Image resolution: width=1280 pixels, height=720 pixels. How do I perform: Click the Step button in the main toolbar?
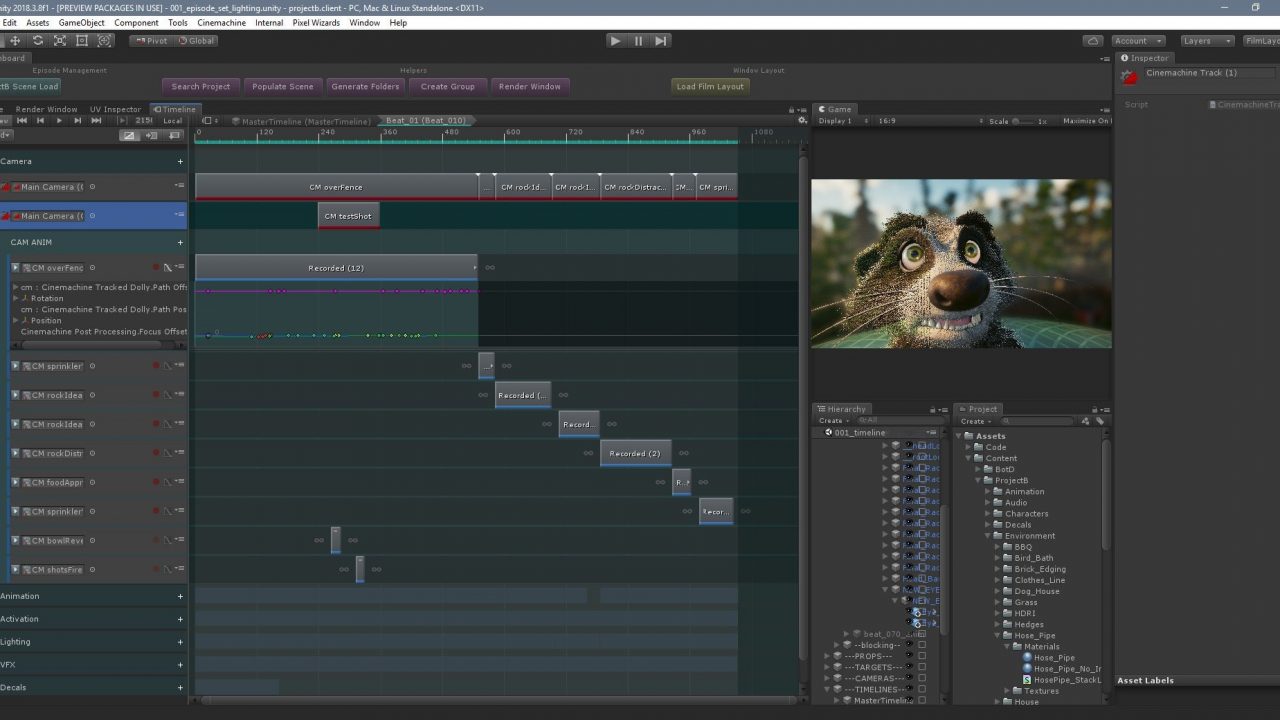[660, 41]
